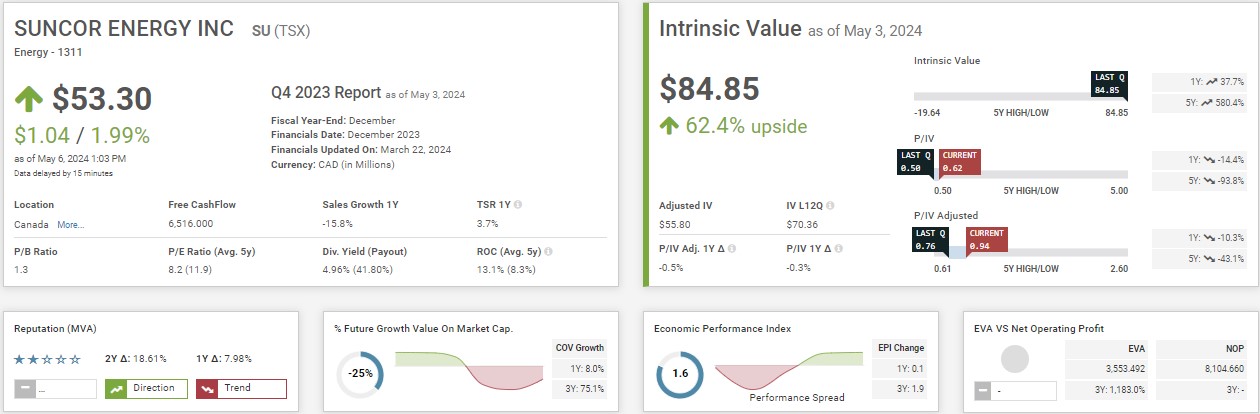This screenshot has width=1260, height=414.
Task: Click the grey EVA circle indicator
Action: tap(1014, 358)
